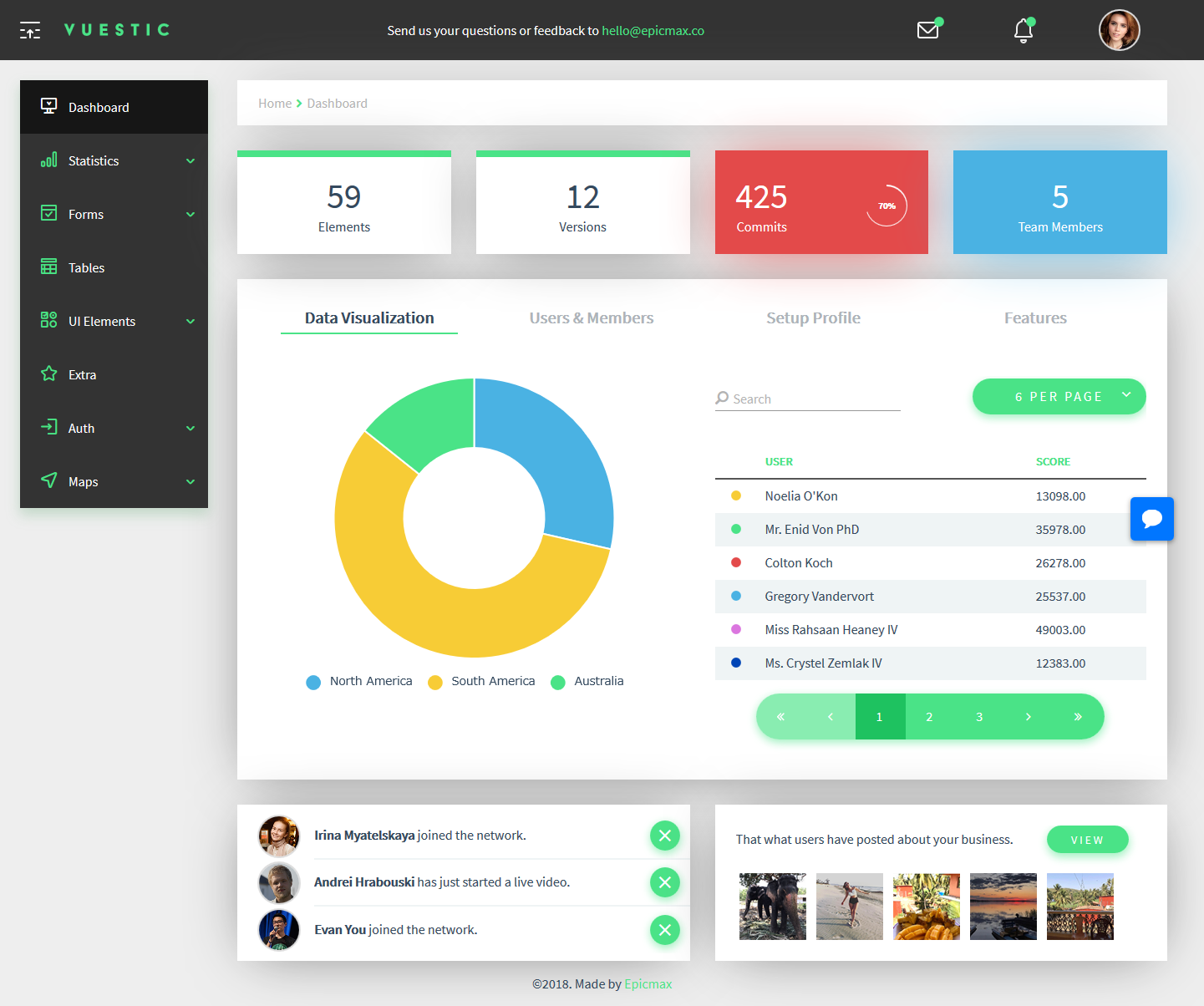Open the sunset photo thumbnail
The image size is (1204, 1006).
(x=1003, y=907)
